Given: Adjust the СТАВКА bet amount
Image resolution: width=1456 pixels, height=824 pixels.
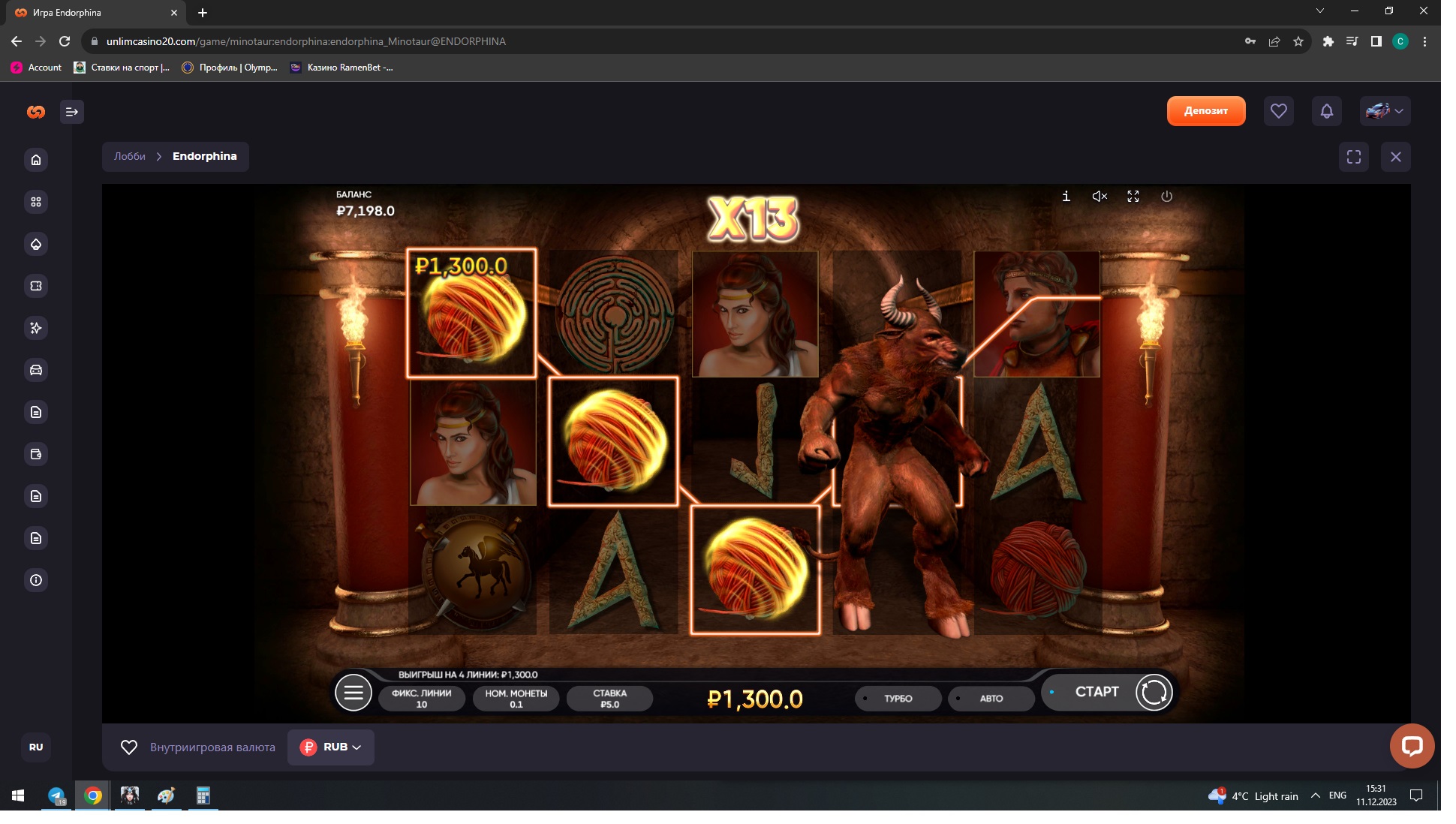Looking at the screenshot, I should click(x=609, y=699).
